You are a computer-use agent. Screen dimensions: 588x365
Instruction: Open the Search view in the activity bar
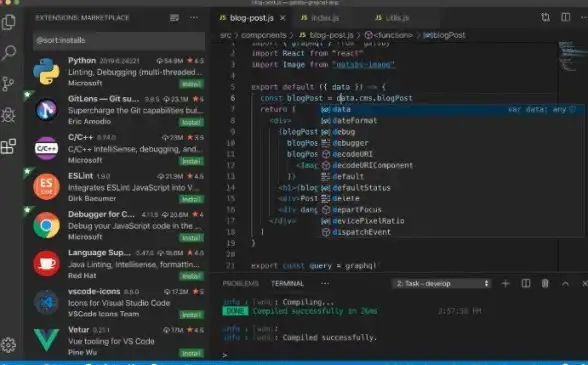click(x=9, y=53)
